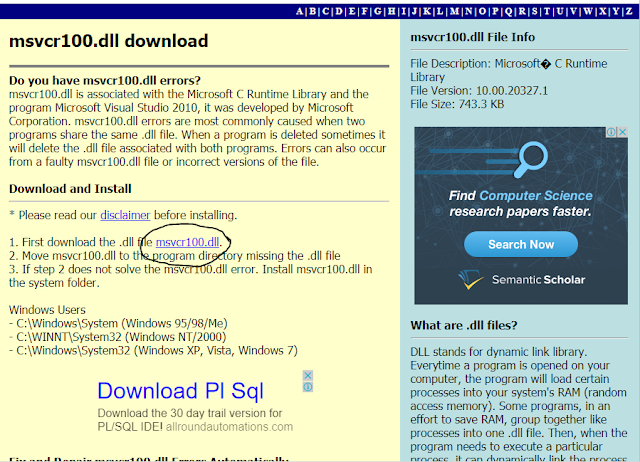Click the info icon on Download Pl Sql ad
This screenshot has width=640, height=462.
click(x=308, y=386)
